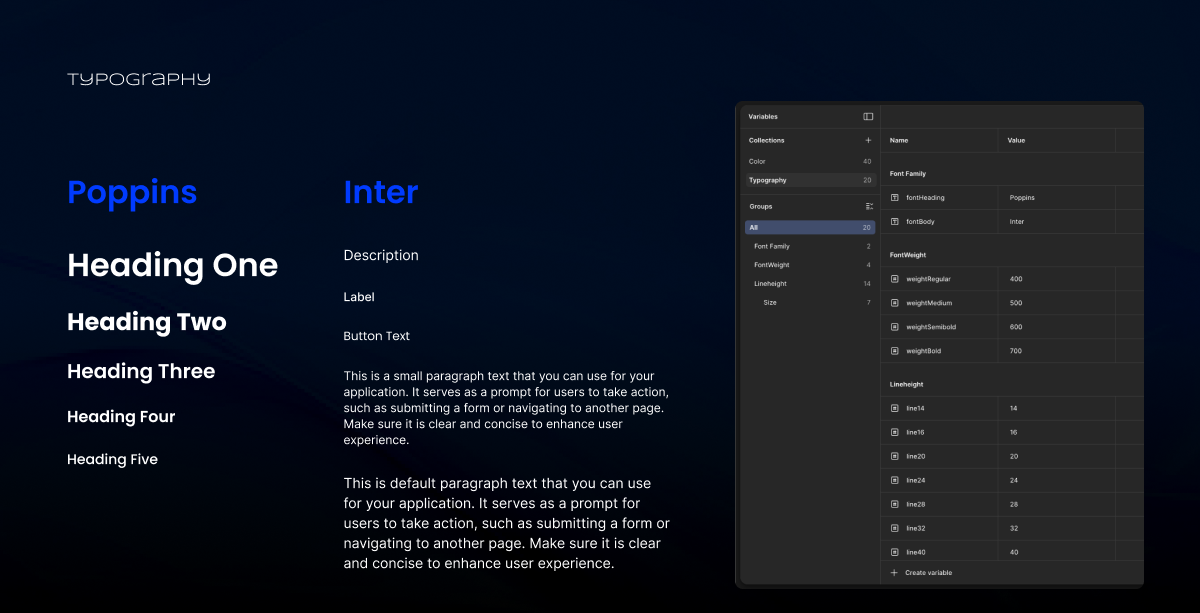This screenshot has height=613, width=1200.
Task: Click the line14 number type icon
Action: (895, 408)
